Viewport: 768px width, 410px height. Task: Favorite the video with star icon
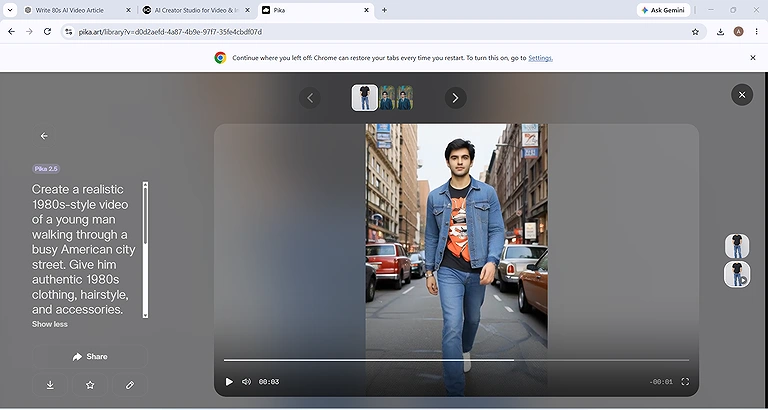90,385
